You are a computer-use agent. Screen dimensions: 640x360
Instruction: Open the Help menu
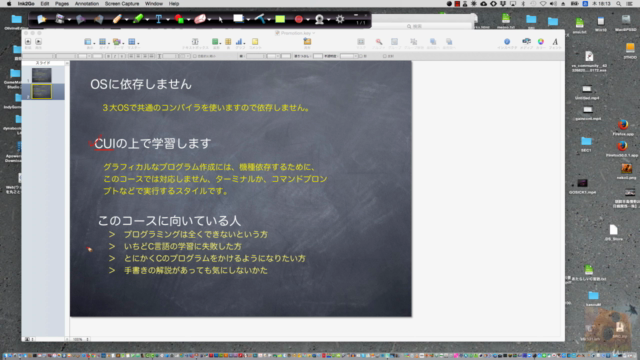(x=174, y=4)
